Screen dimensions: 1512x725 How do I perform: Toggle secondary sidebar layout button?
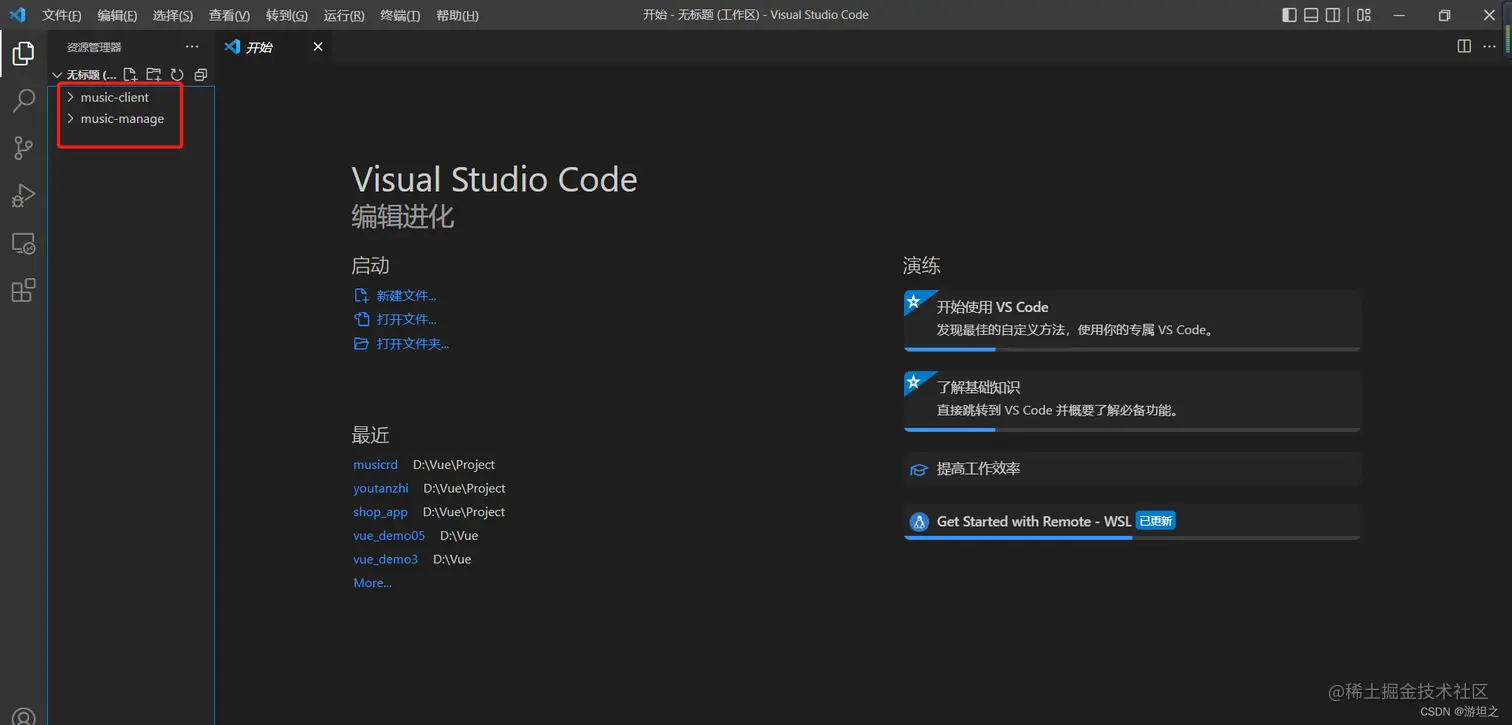click(1333, 15)
